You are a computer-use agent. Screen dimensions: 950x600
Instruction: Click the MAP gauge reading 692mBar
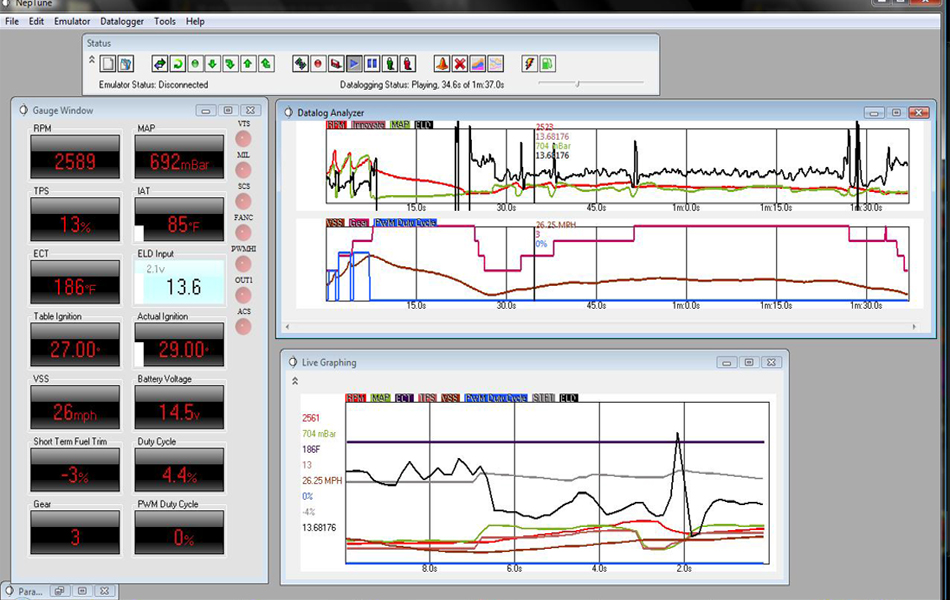point(179,157)
